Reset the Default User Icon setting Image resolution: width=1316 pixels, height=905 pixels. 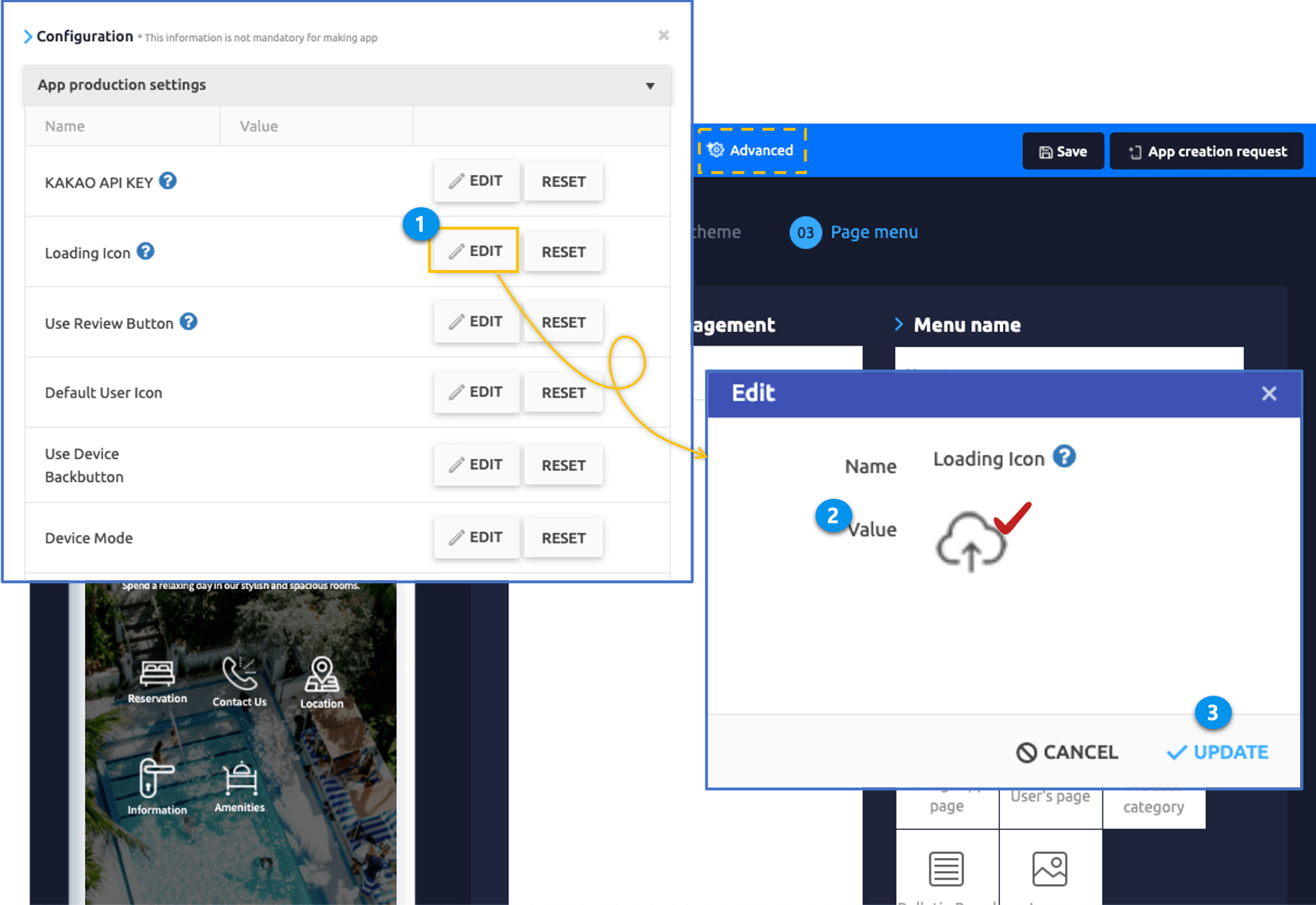563,393
